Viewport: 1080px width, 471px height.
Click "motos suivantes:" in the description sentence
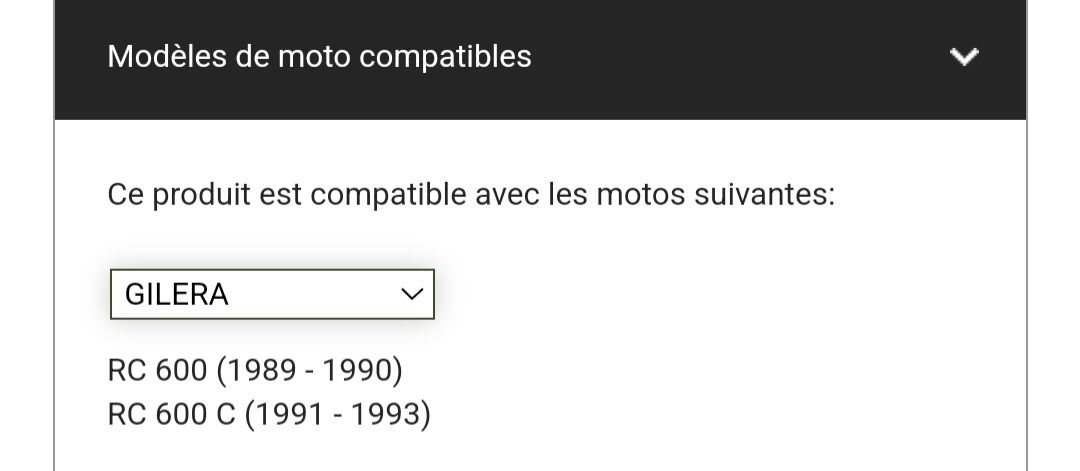pos(715,194)
